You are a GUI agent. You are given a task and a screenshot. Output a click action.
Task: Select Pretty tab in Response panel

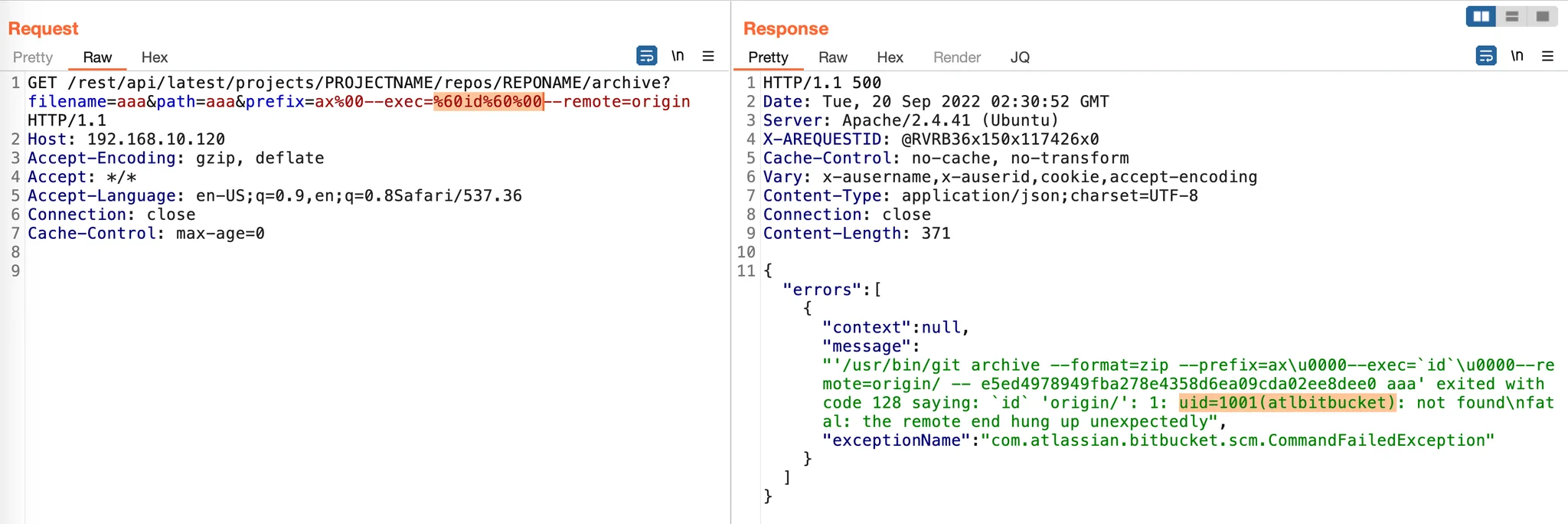(768, 57)
